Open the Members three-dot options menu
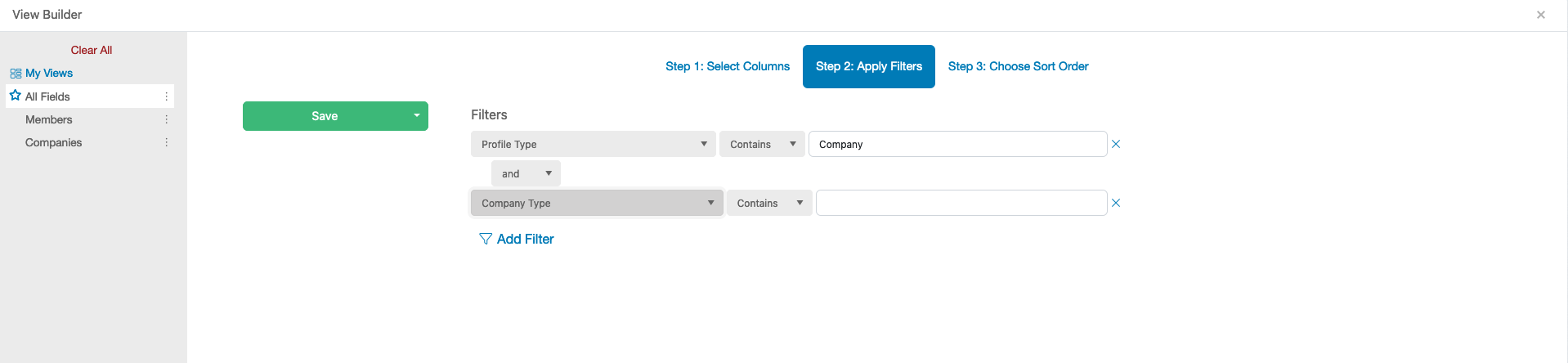This screenshot has height=363, width=1568. [x=167, y=119]
